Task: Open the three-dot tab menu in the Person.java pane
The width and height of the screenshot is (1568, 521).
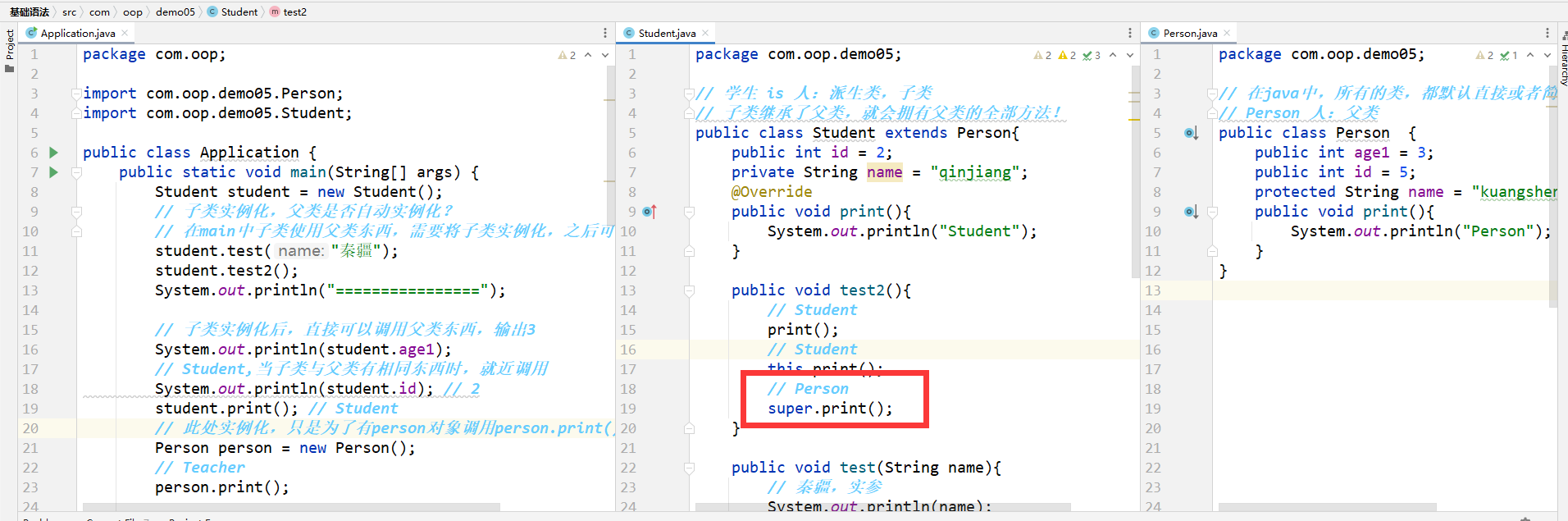Action: (x=1547, y=33)
